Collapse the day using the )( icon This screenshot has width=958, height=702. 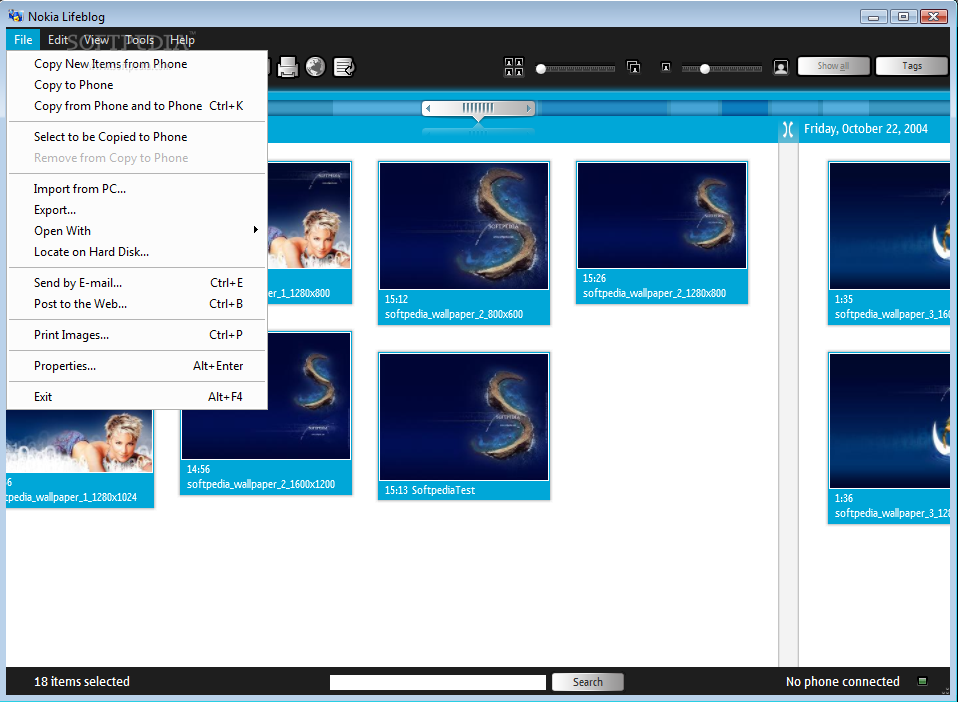coord(788,129)
